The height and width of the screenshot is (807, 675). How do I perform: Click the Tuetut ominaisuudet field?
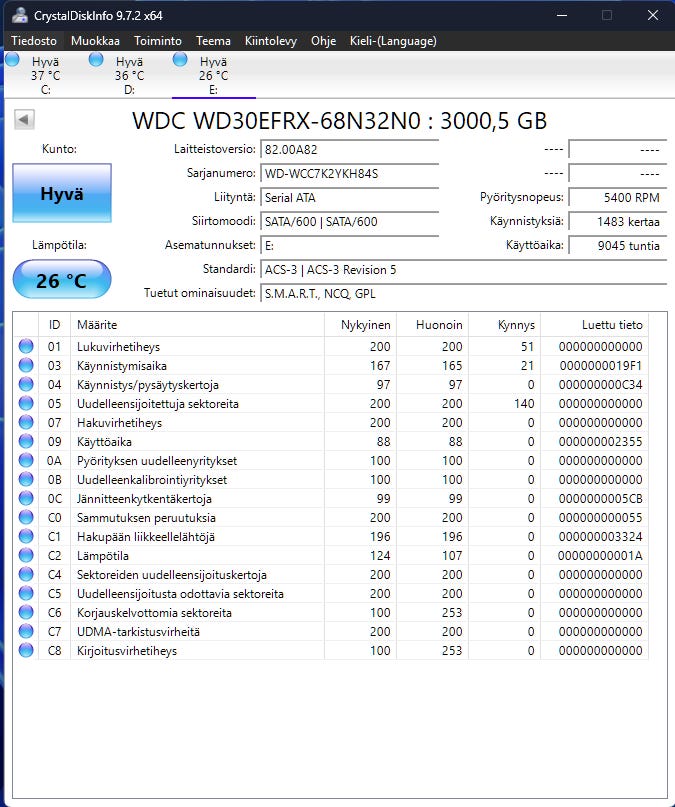464,294
